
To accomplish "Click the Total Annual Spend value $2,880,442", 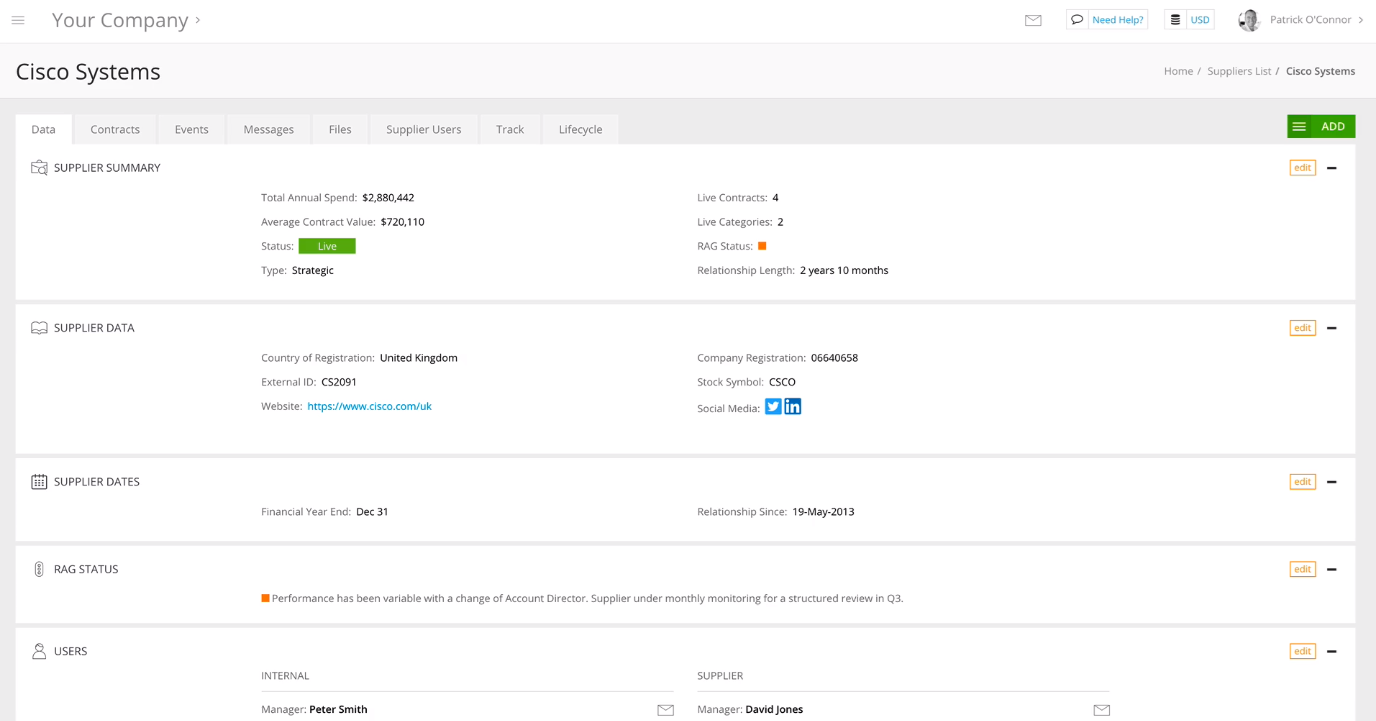I will coord(388,198).
